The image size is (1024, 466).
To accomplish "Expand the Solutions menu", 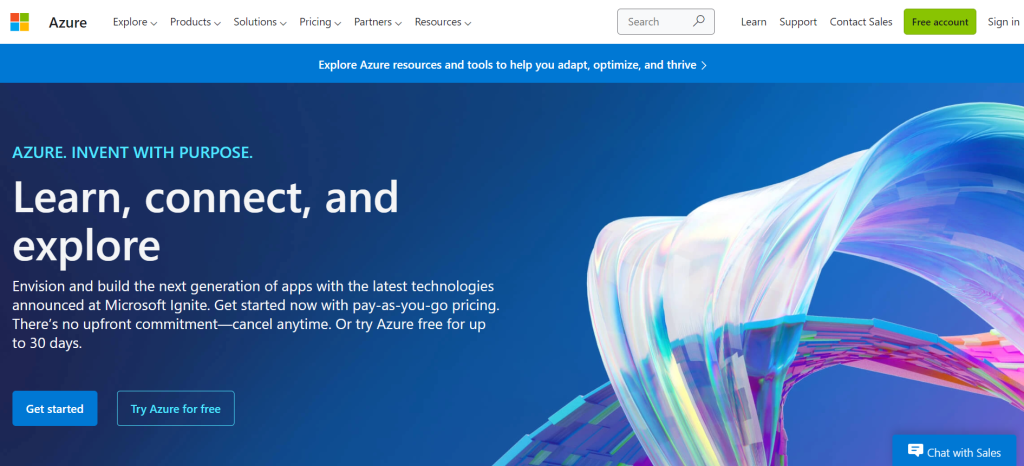I will pos(260,22).
